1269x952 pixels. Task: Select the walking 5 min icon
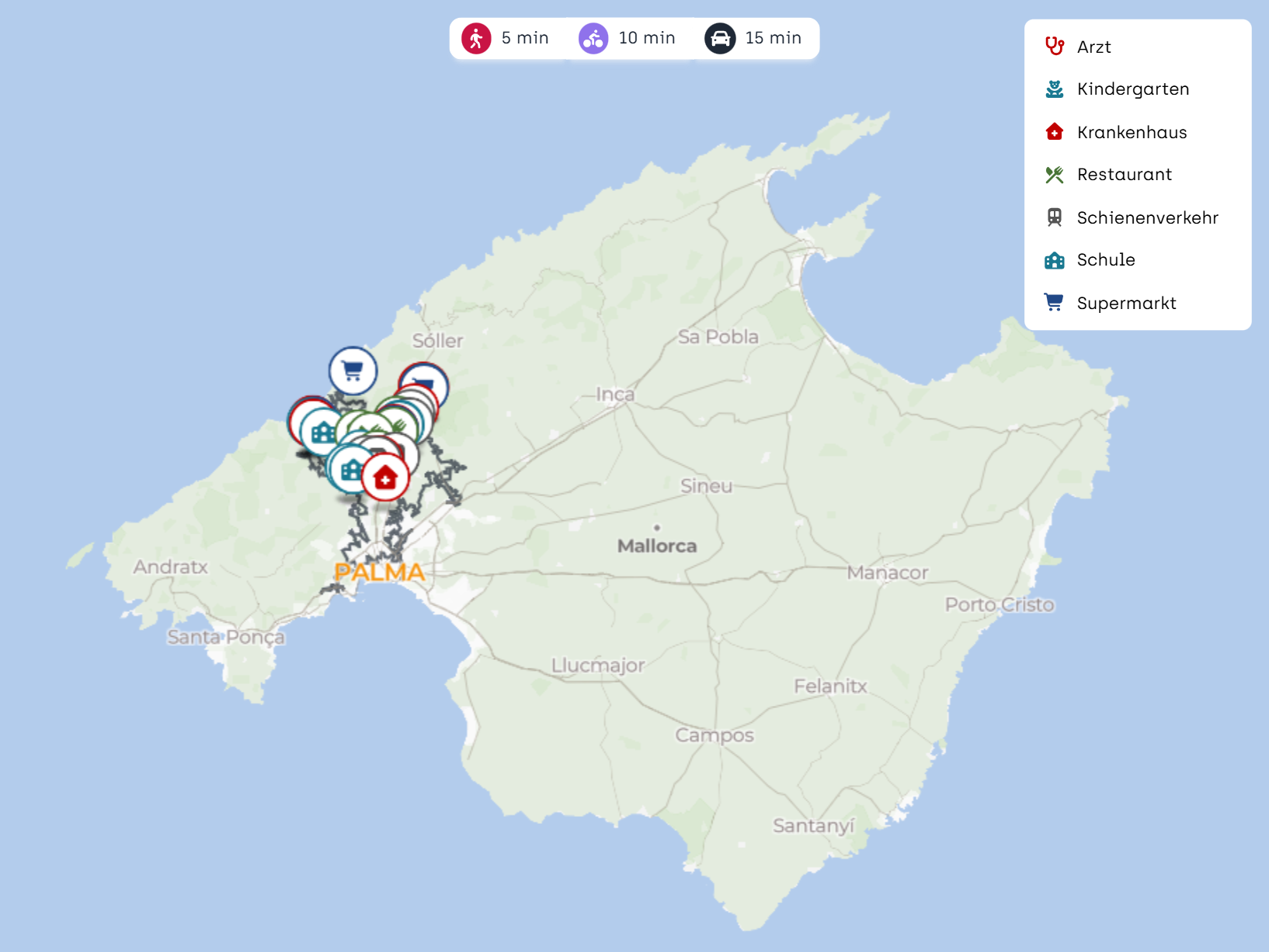point(476,38)
